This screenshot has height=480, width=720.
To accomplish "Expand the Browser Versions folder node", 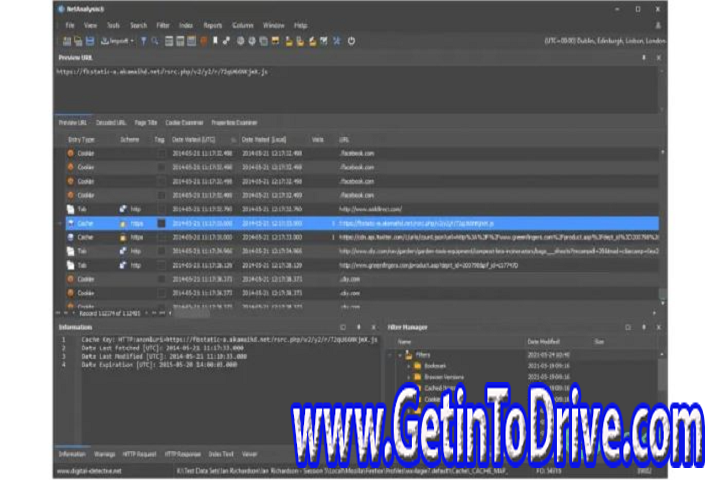I will [409, 377].
